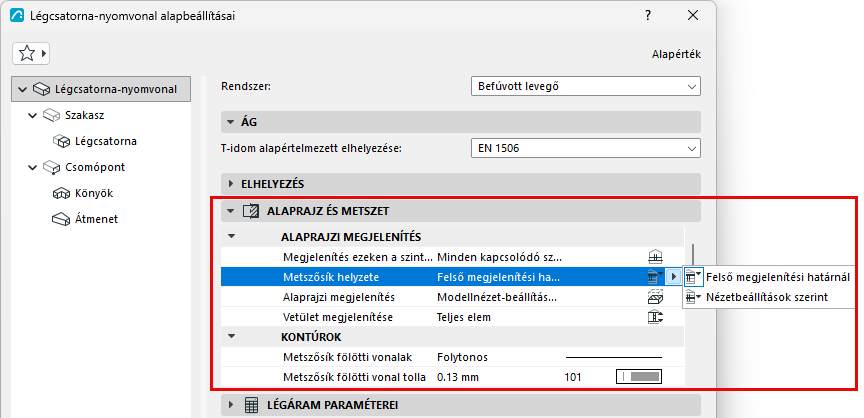
Task: Click the Metszősík fölötti vonal tolla label
Action: coord(354,377)
